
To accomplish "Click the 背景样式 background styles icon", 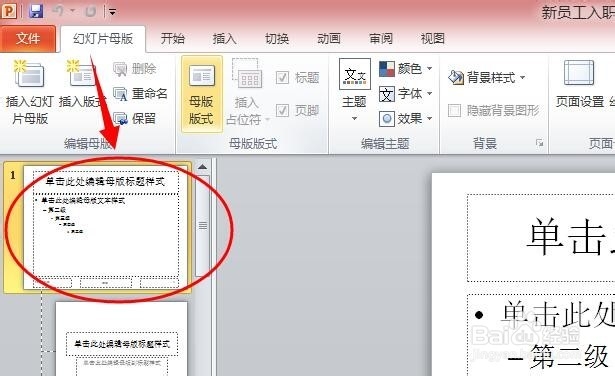I will pos(456,77).
